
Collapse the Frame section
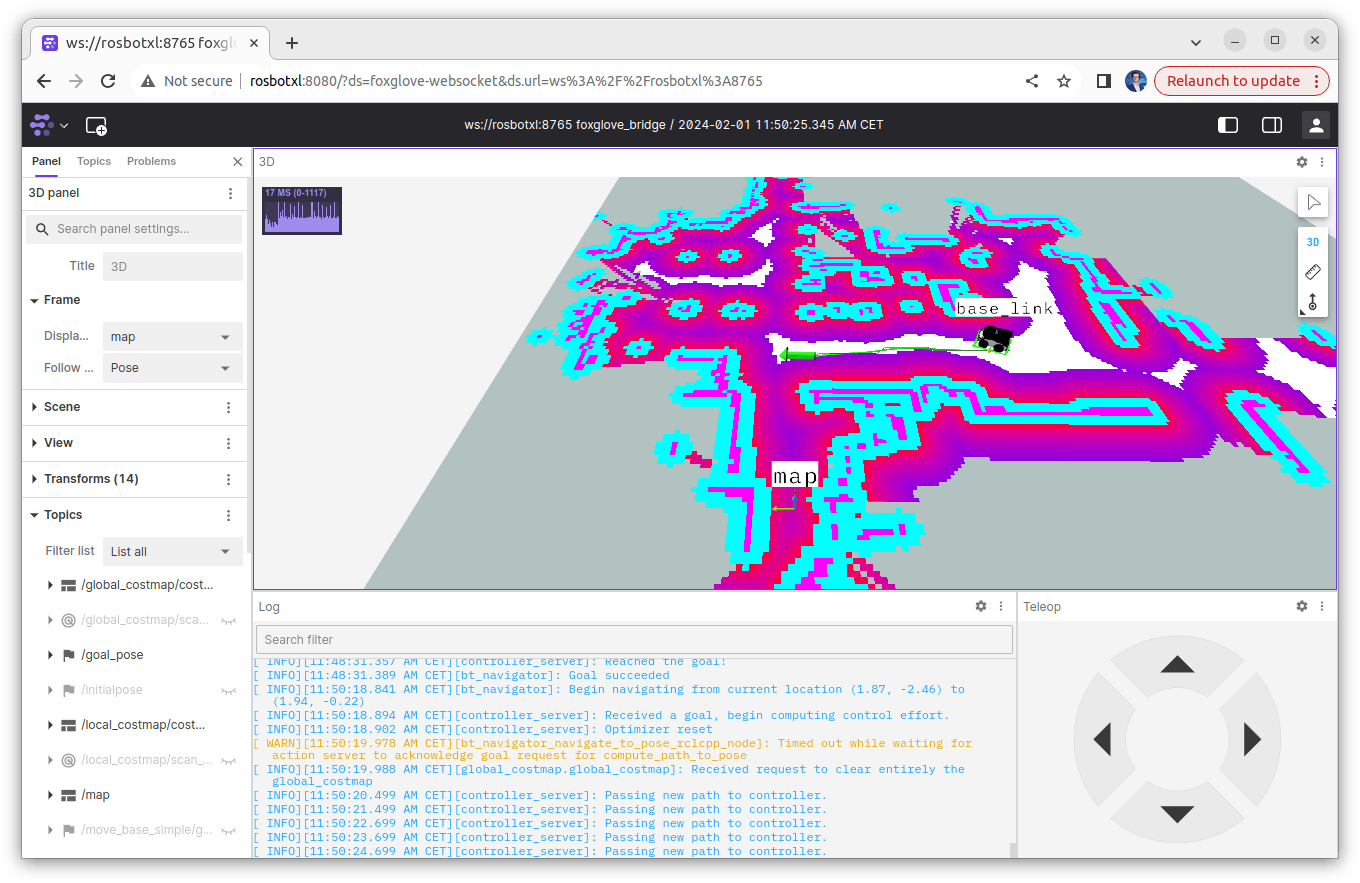(35, 300)
